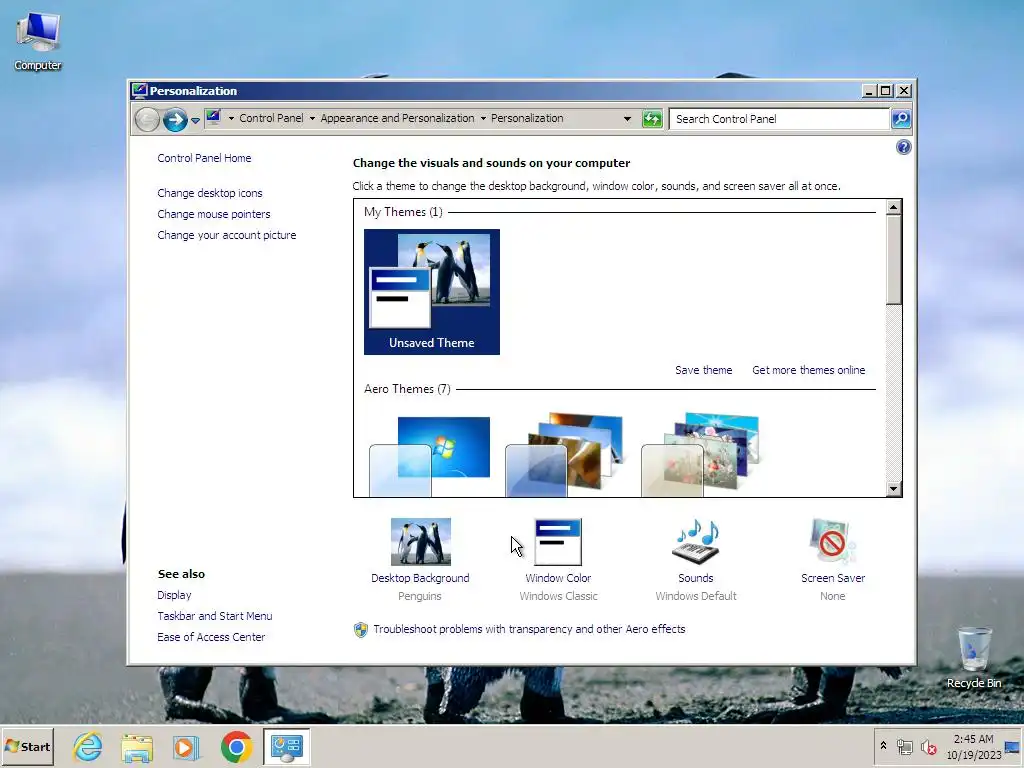Click the Personalization icon in address bar

click(x=213, y=118)
